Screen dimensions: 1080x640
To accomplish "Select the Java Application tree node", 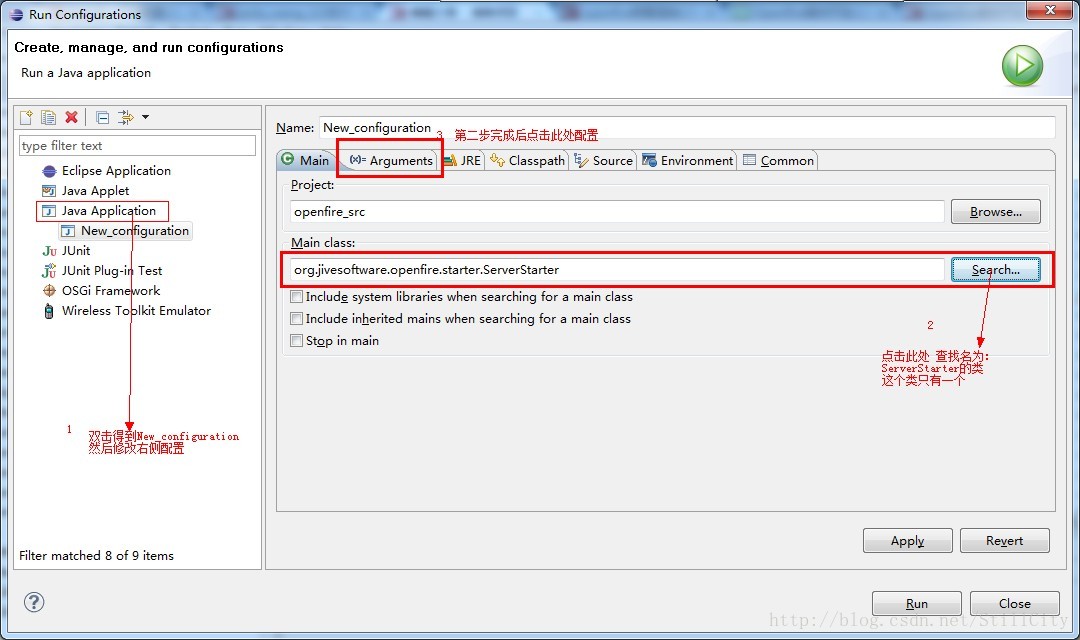I will pyautogui.click(x=108, y=211).
